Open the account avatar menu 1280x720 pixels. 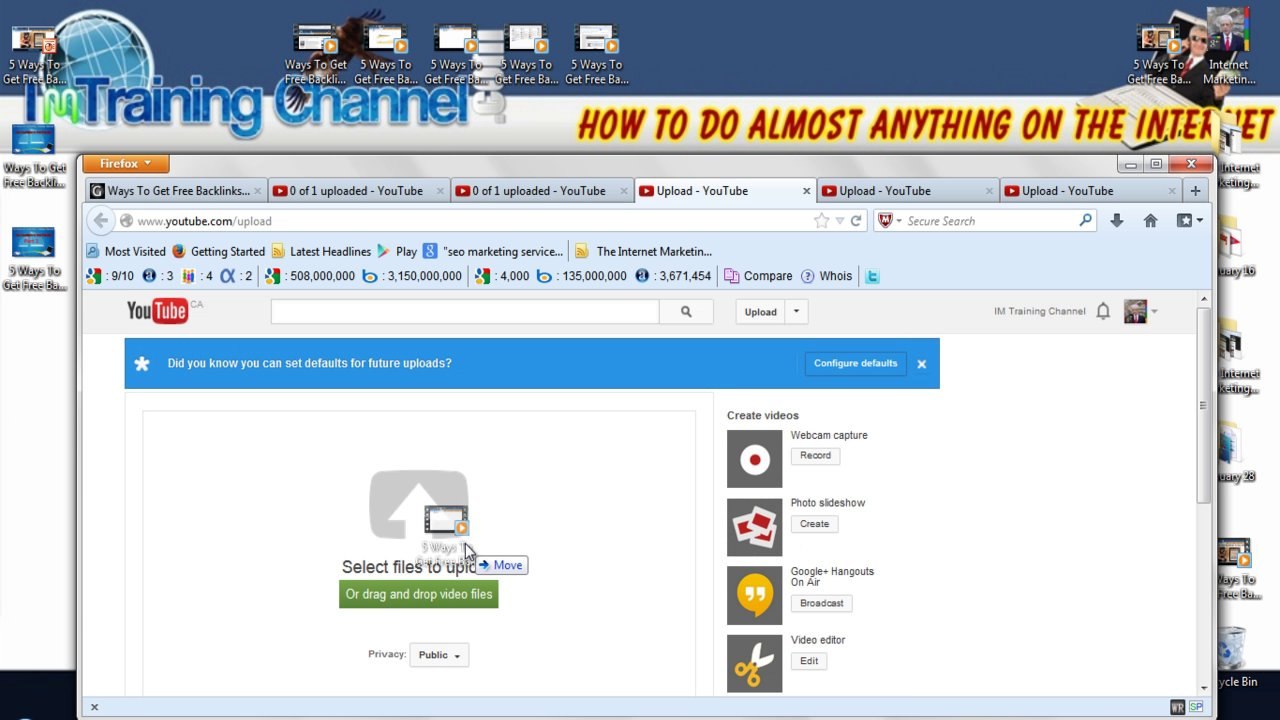click(1140, 311)
